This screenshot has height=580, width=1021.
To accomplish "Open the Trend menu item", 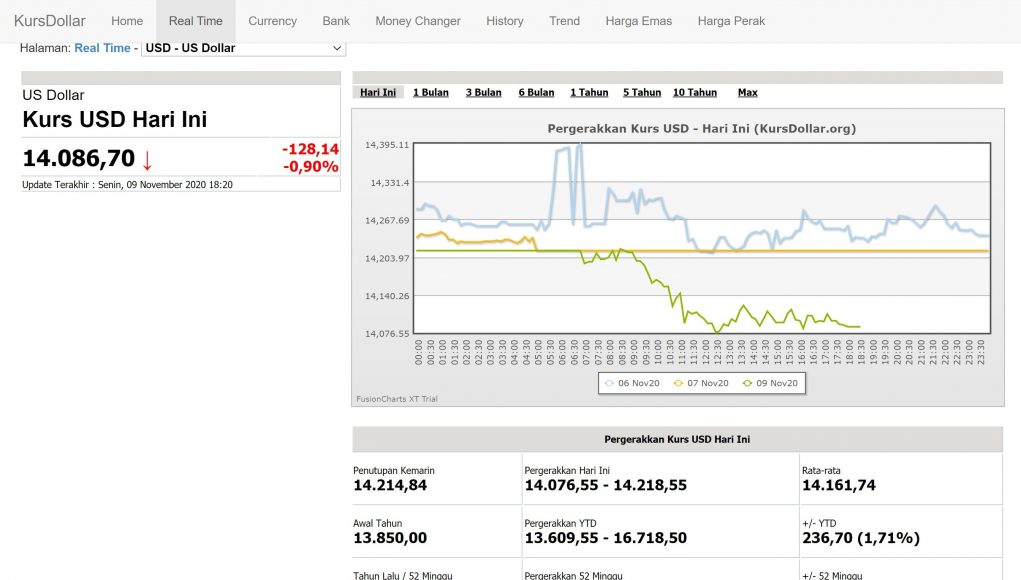I will click(564, 21).
